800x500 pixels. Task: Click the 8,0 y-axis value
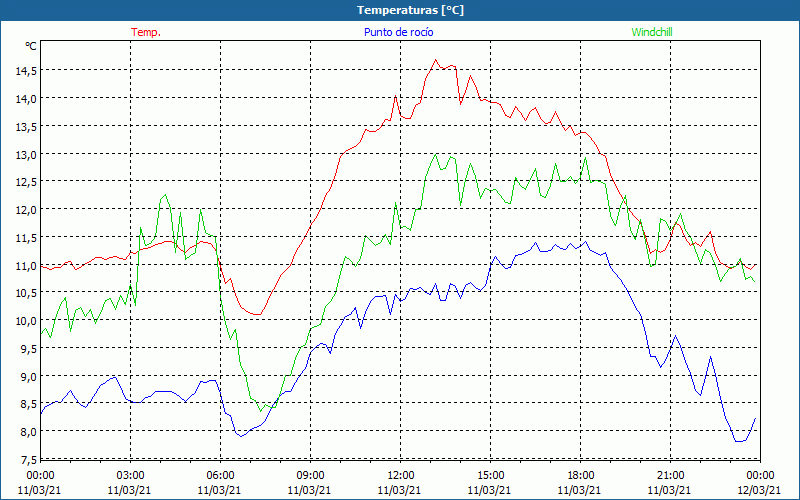(28, 432)
